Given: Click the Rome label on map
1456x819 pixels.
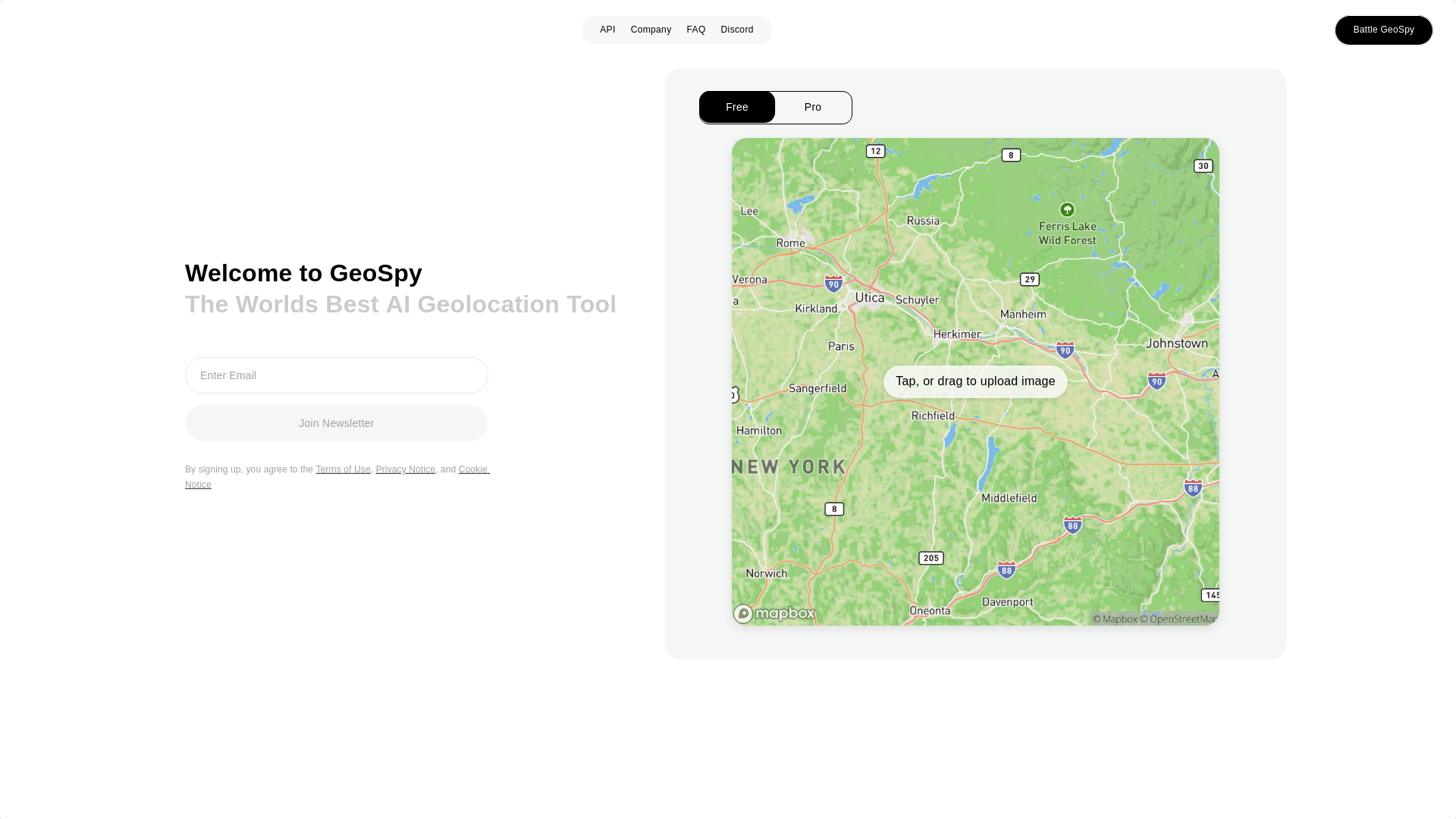Looking at the screenshot, I should [x=791, y=243].
